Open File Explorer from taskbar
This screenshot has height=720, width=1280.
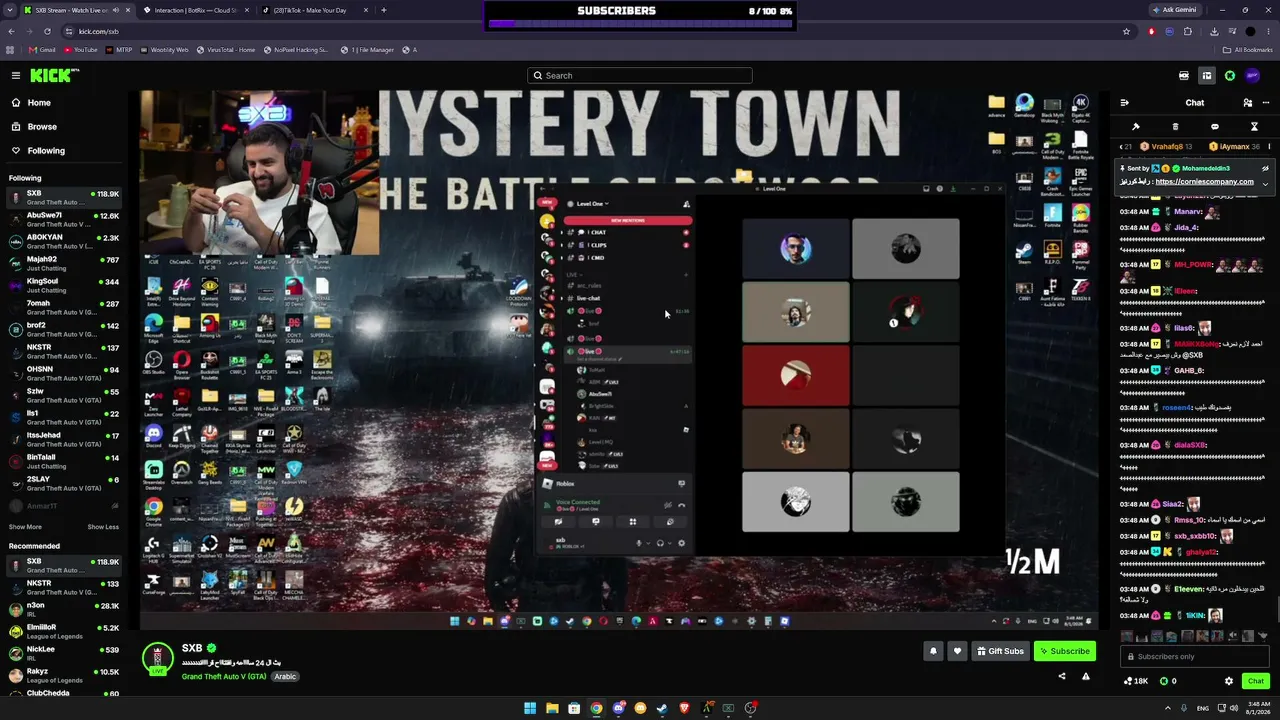point(552,708)
